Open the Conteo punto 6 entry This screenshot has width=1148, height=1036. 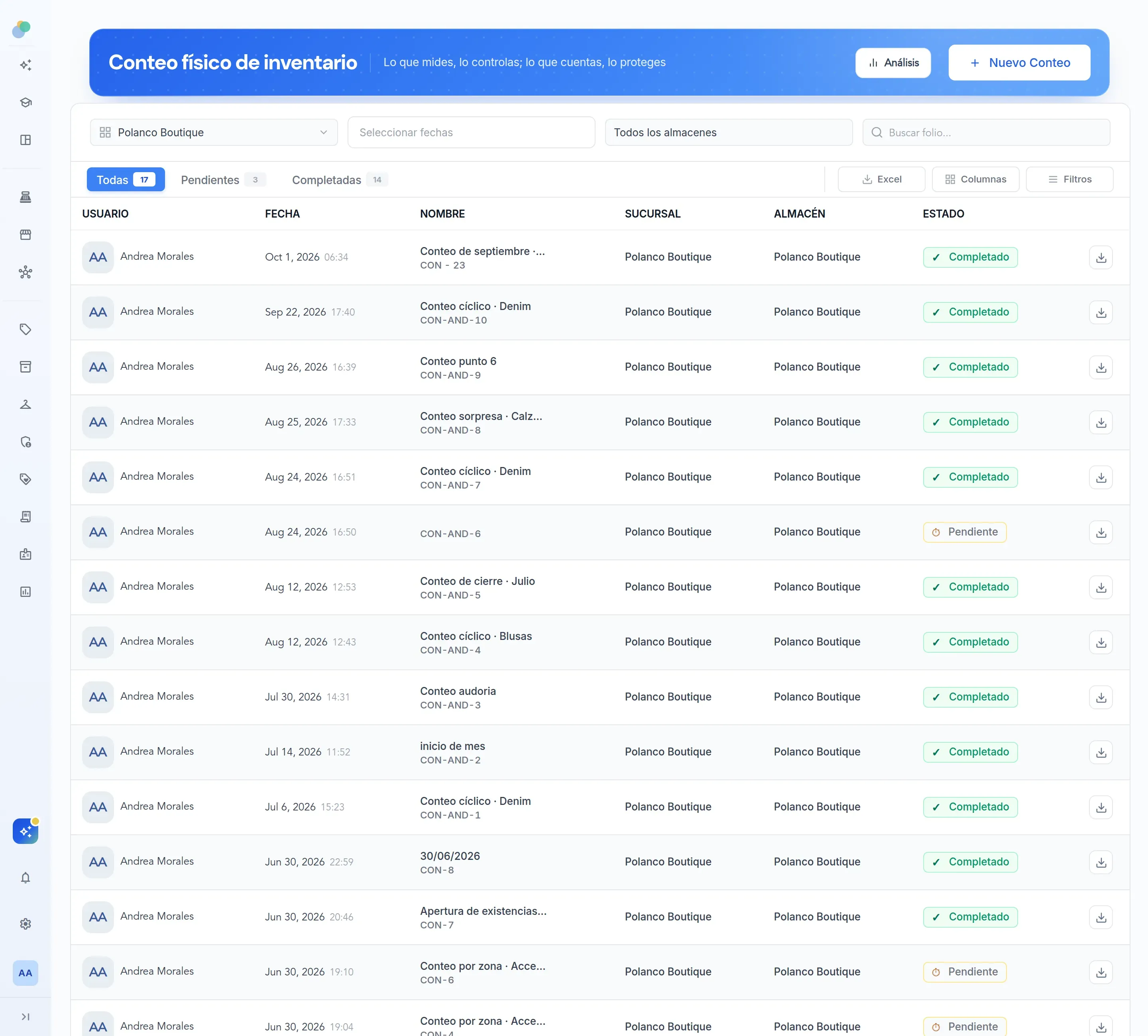coord(458,361)
